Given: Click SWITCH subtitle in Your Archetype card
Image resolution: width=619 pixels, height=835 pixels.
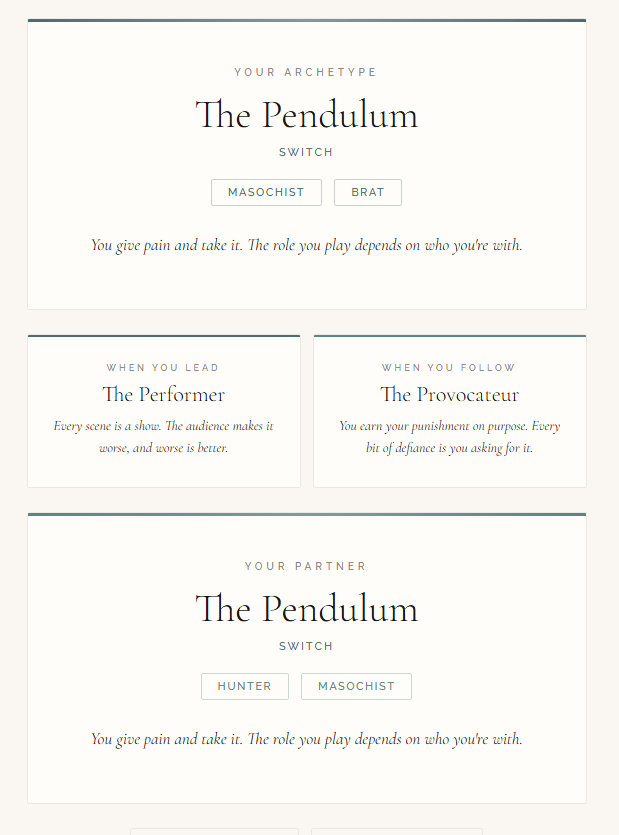Looking at the screenshot, I should click(x=306, y=153).
